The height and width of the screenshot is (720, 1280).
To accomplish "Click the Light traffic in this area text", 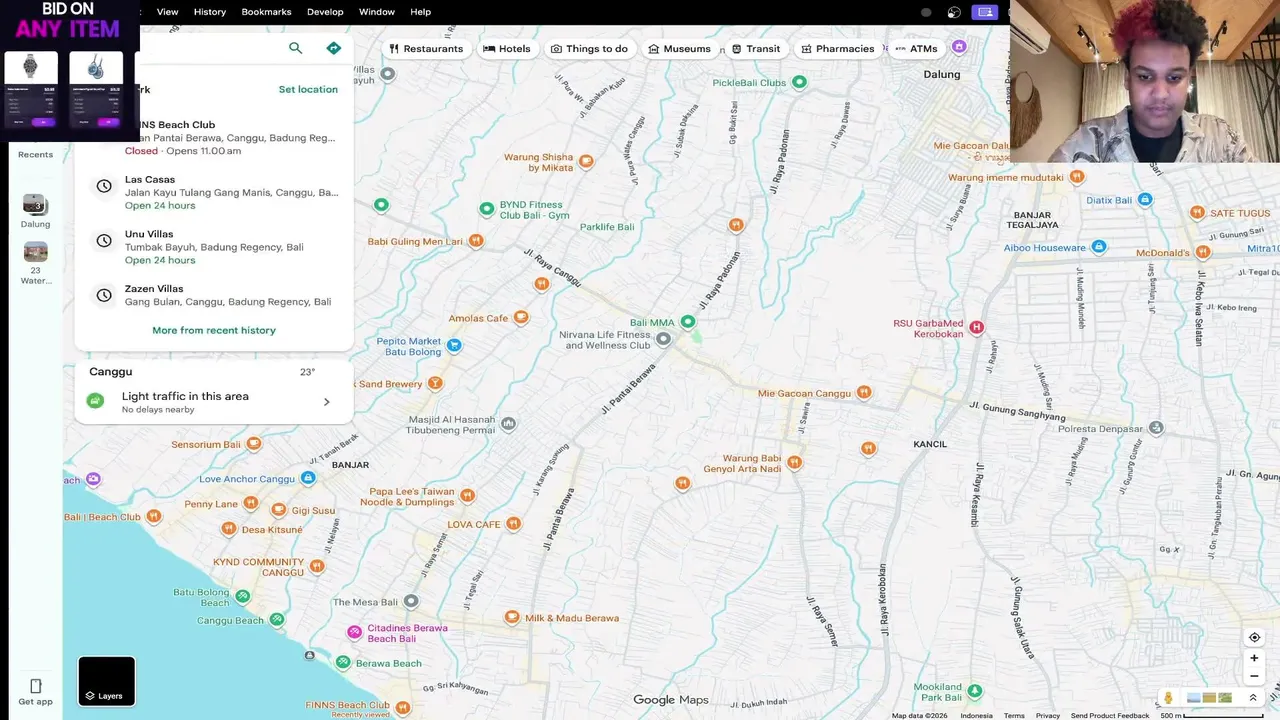I will 185,396.
